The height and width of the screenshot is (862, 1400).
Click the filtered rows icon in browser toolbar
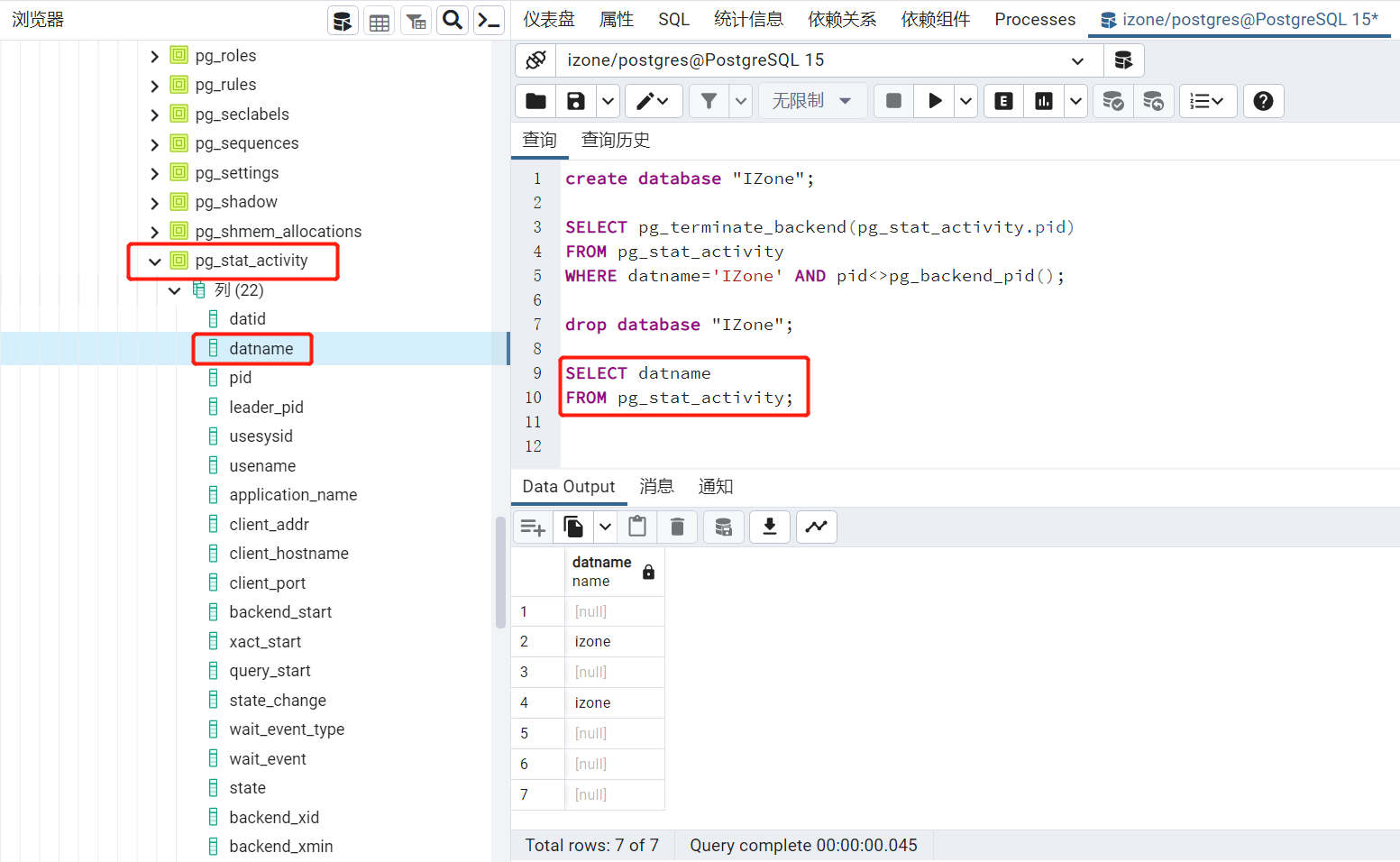[x=416, y=21]
